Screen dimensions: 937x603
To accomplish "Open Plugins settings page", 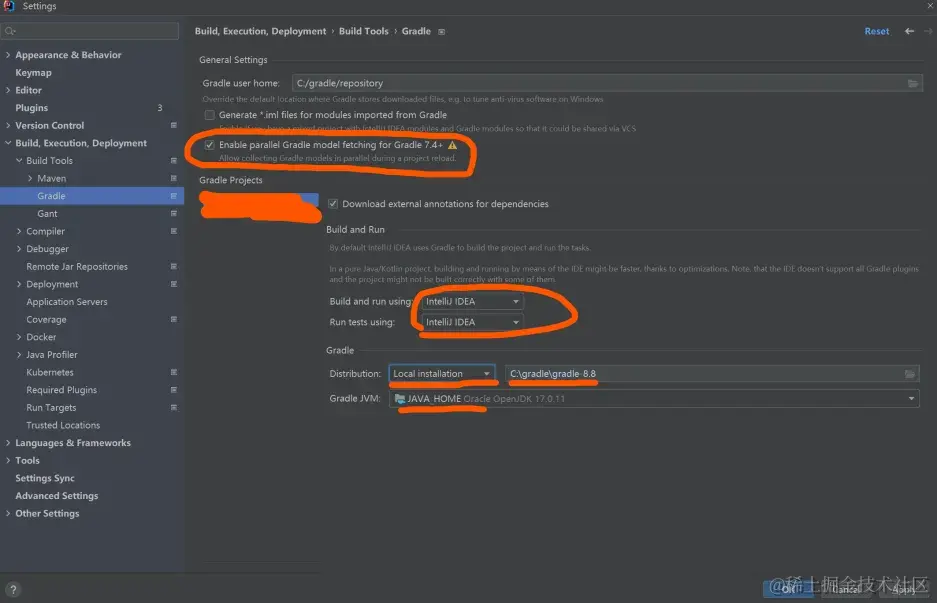I will click(x=32, y=108).
